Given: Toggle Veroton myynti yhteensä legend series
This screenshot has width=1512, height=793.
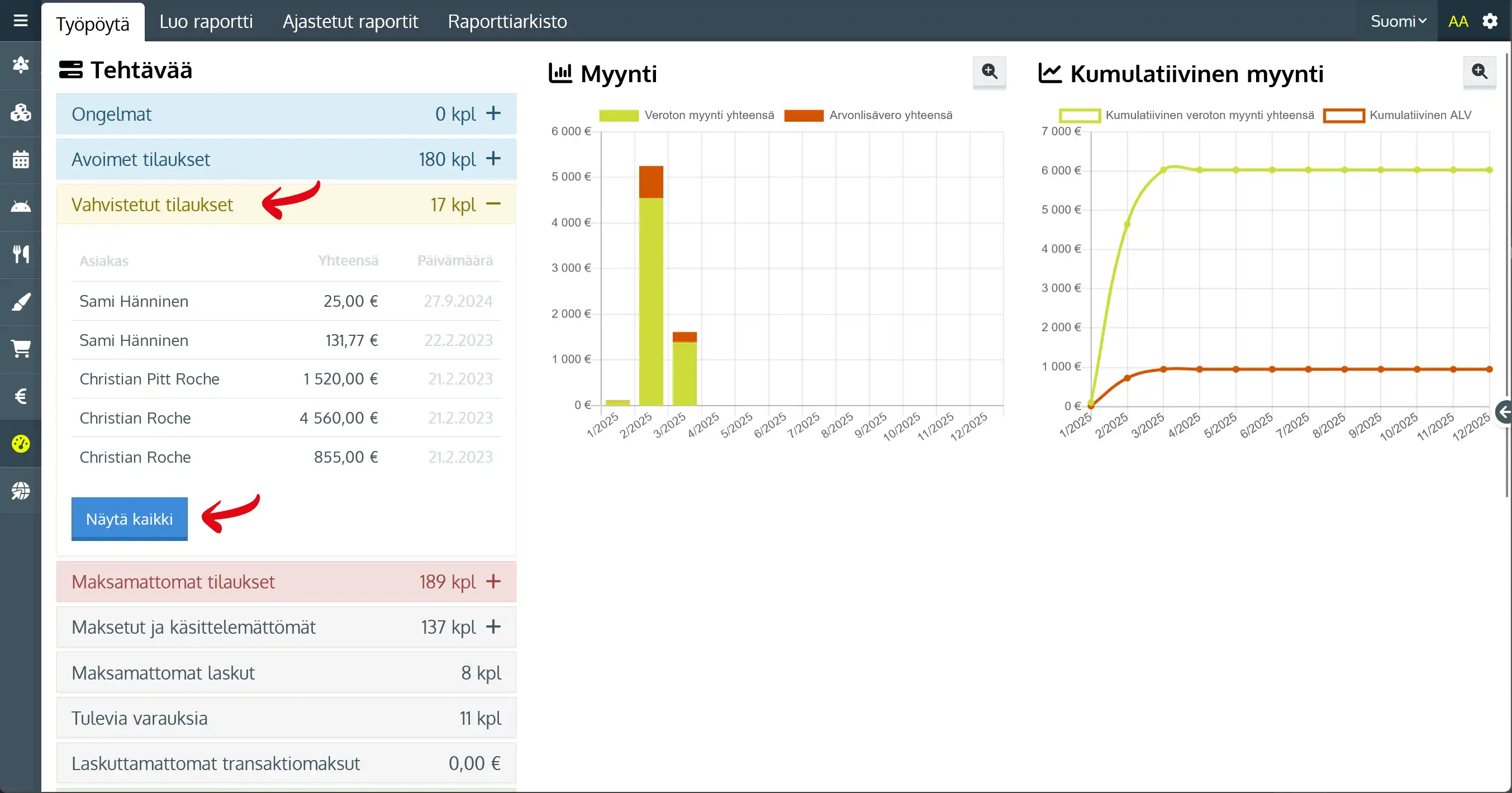Looking at the screenshot, I should [686, 115].
